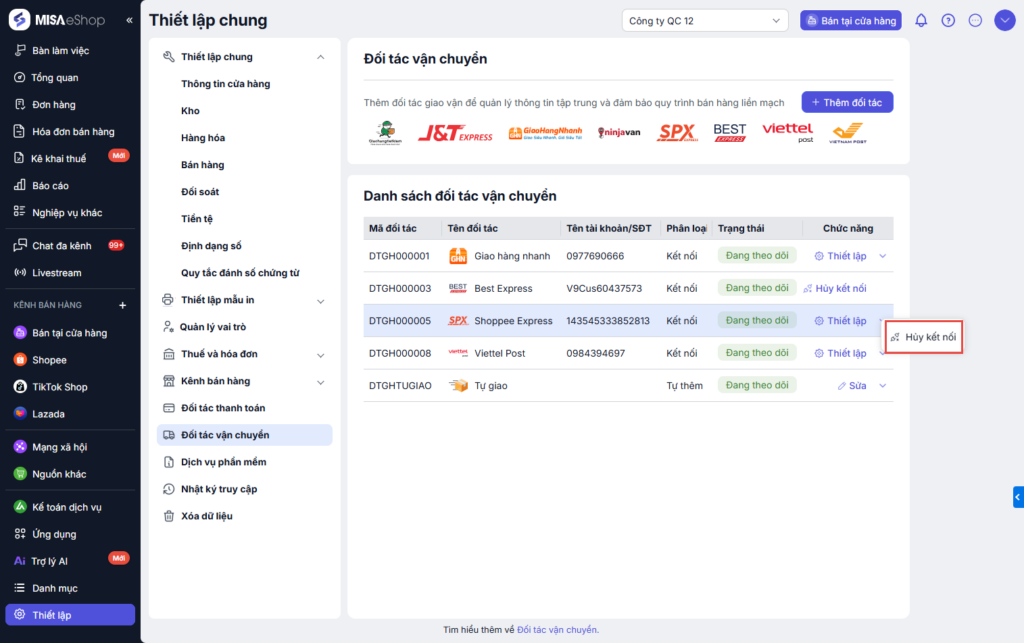This screenshot has width=1024, height=643.
Task: Open TikTok Shop sales channel
Action: click(59, 387)
